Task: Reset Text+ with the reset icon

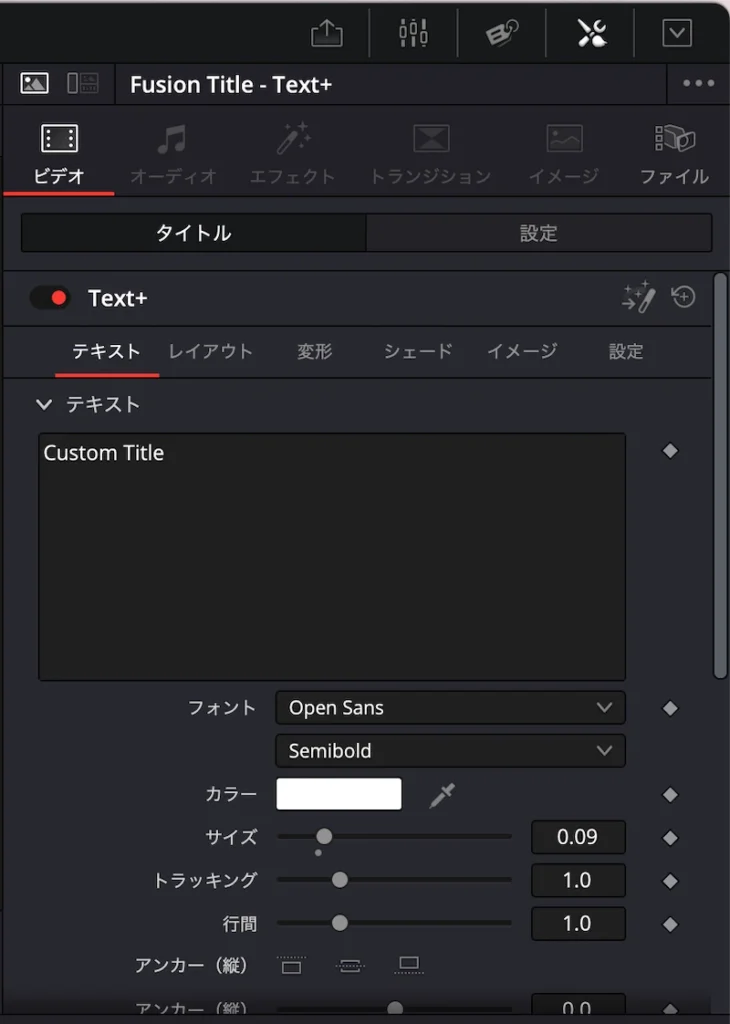Action: [x=684, y=297]
